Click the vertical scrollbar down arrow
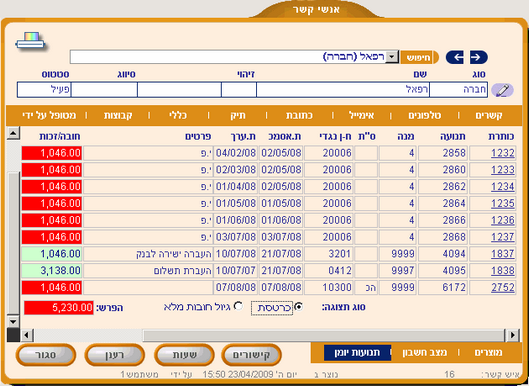This screenshot has width=529, height=386. (x=13, y=321)
